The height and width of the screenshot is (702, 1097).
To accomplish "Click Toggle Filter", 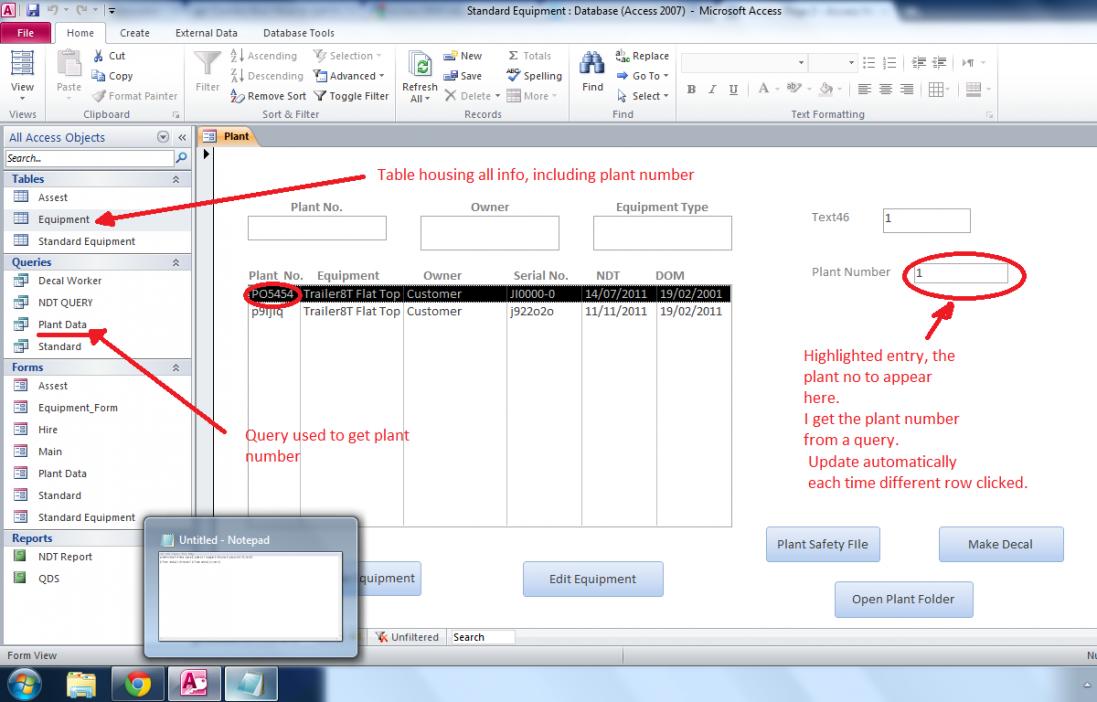I will pyautogui.click(x=351, y=96).
